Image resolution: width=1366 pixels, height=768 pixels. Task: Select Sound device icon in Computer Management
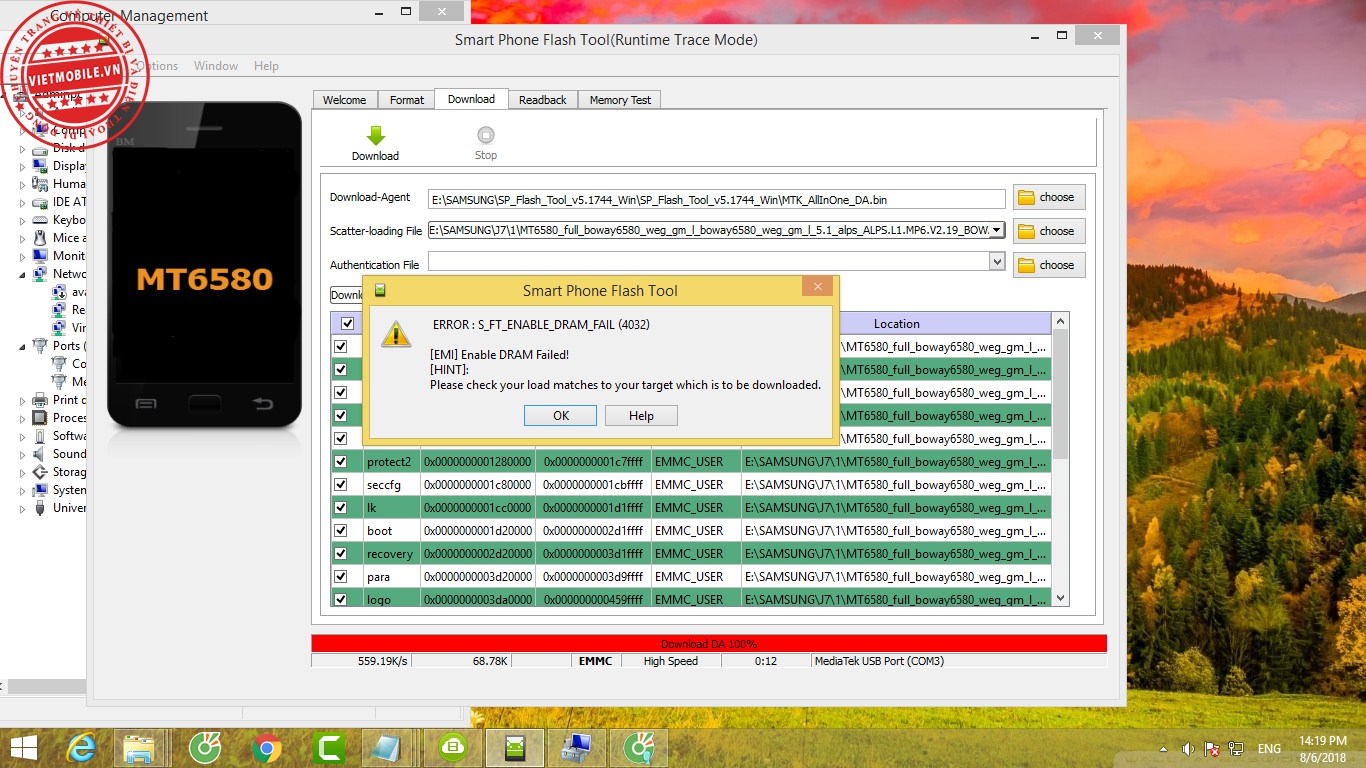click(x=40, y=454)
